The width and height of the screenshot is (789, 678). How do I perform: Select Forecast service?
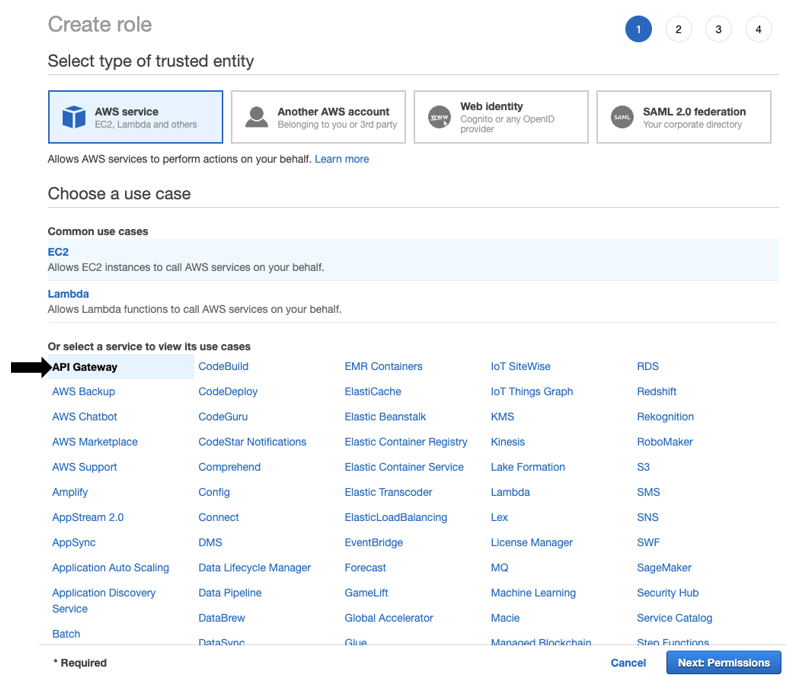[x=365, y=568]
